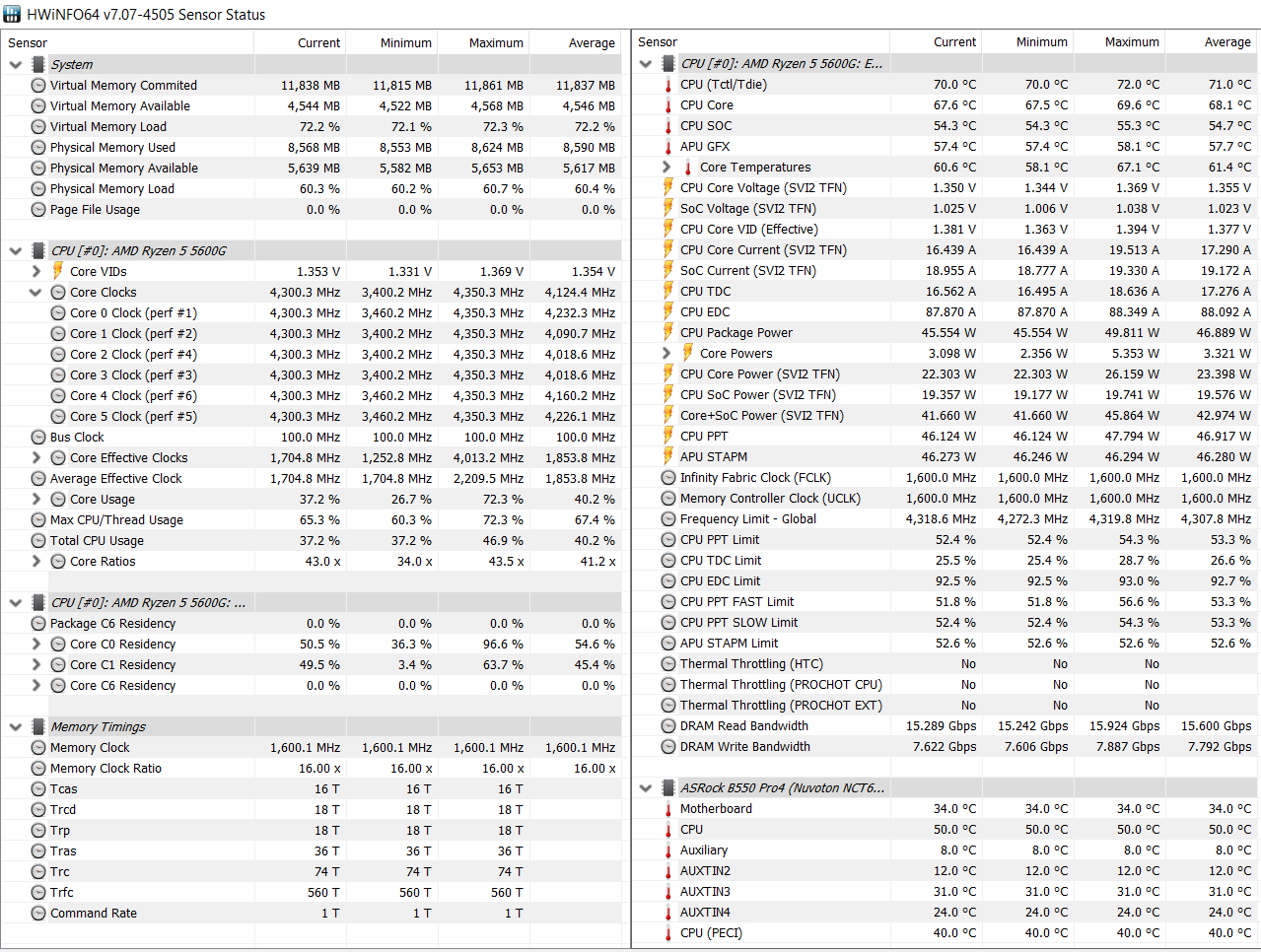The width and height of the screenshot is (1261, 952).
Task: Click the icon for Infinity Fabric Clock (FCLK)
Action: [x=668, y=477]
